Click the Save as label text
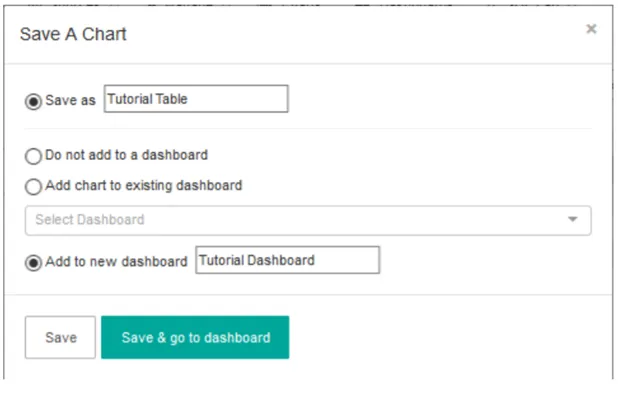The image size is (618, 397). tap(71, 100)
